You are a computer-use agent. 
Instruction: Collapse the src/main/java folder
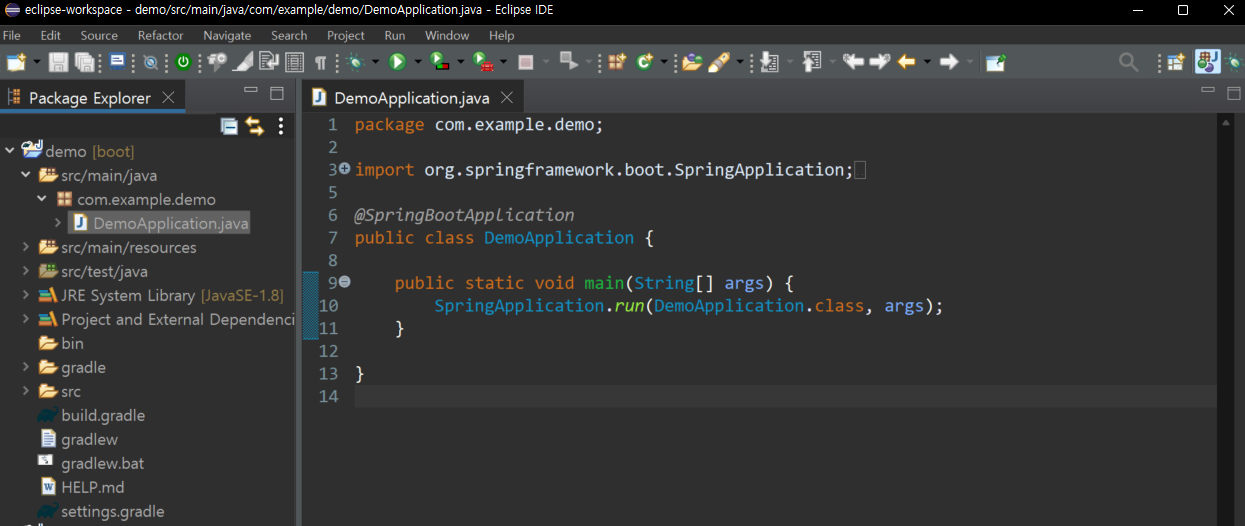(26, 175)
